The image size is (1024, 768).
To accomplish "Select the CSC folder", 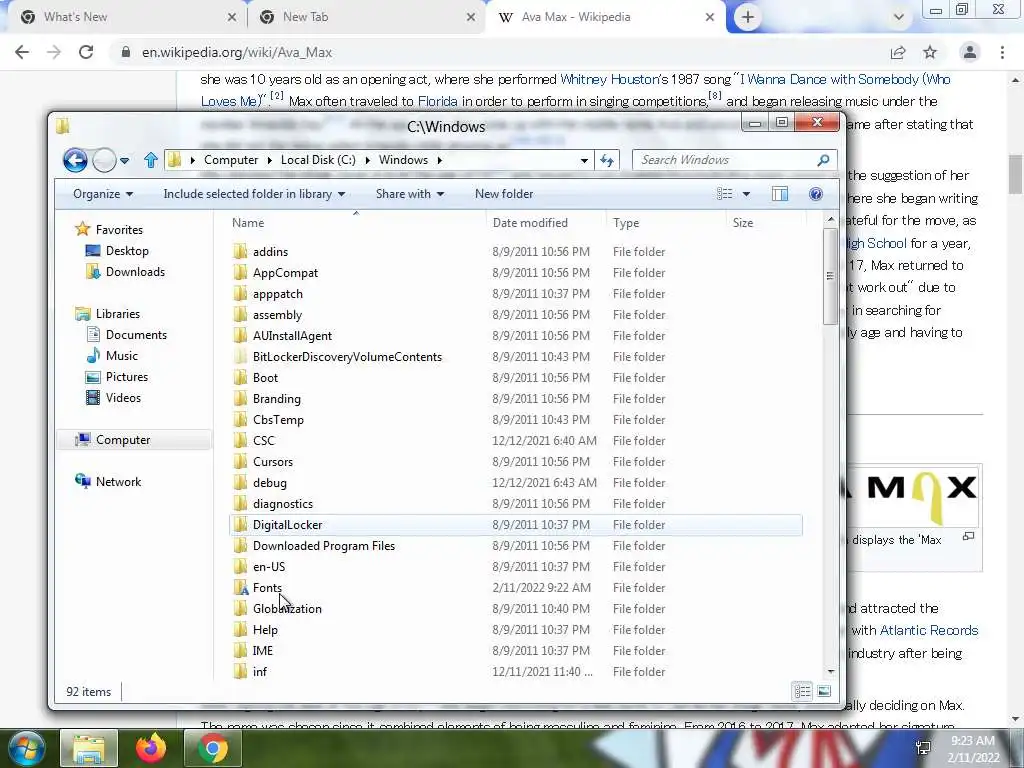I will [264, 441].
